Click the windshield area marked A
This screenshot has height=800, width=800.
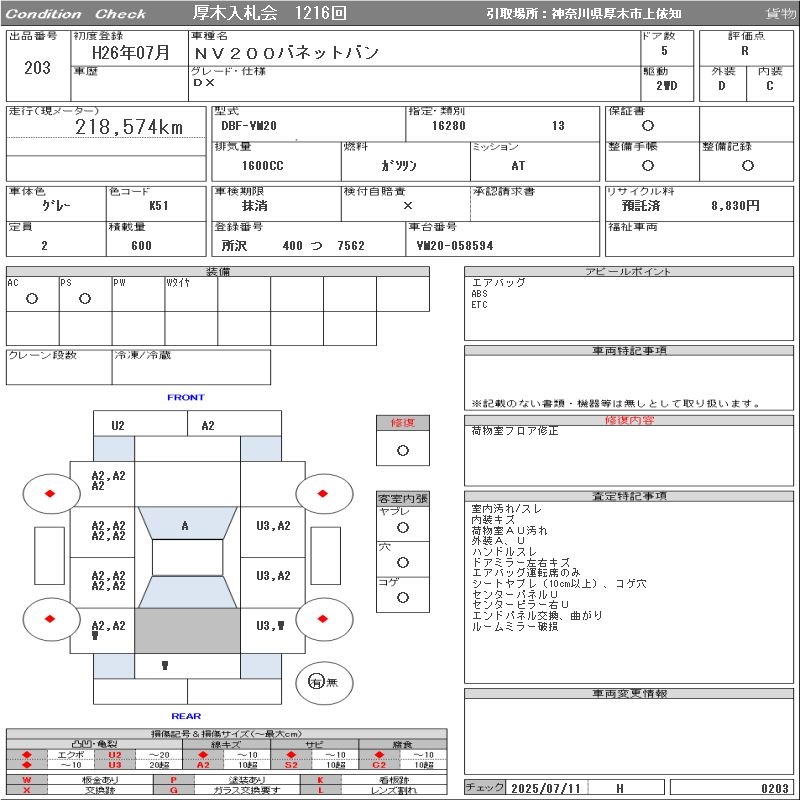(185, 525)
